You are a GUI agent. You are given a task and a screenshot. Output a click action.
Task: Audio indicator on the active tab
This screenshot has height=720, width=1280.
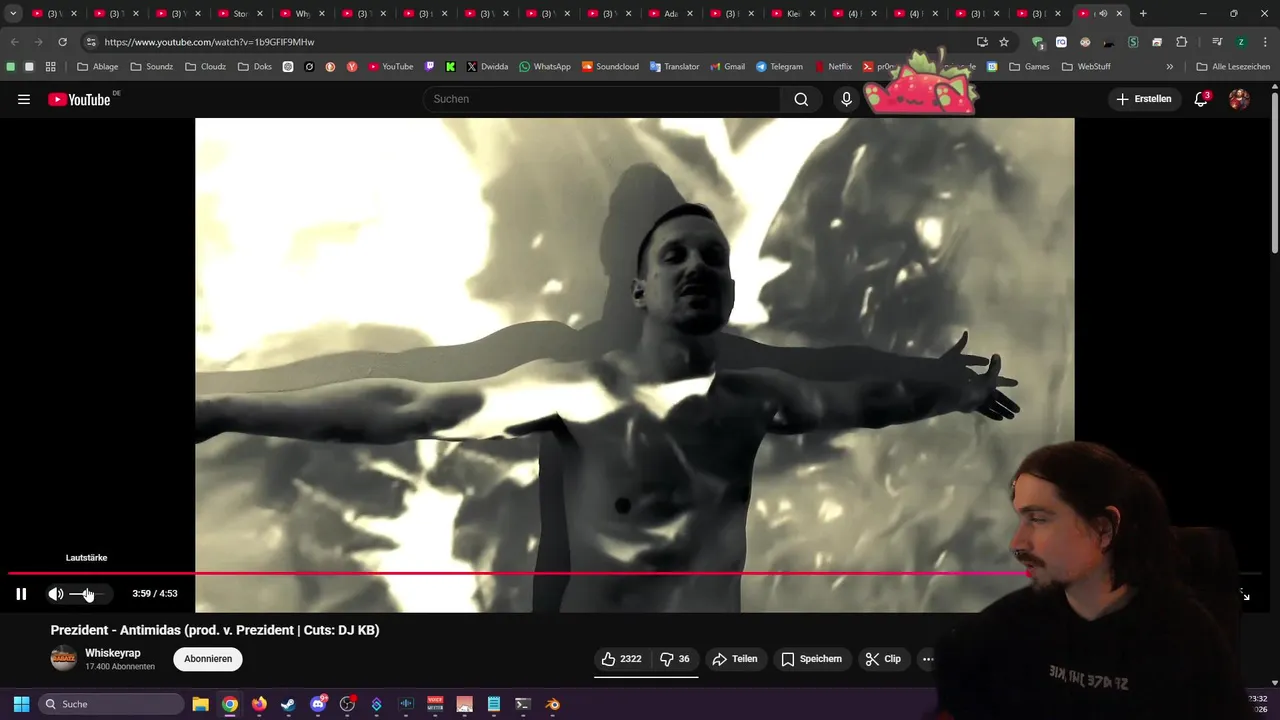click(x=1103, y=14)
